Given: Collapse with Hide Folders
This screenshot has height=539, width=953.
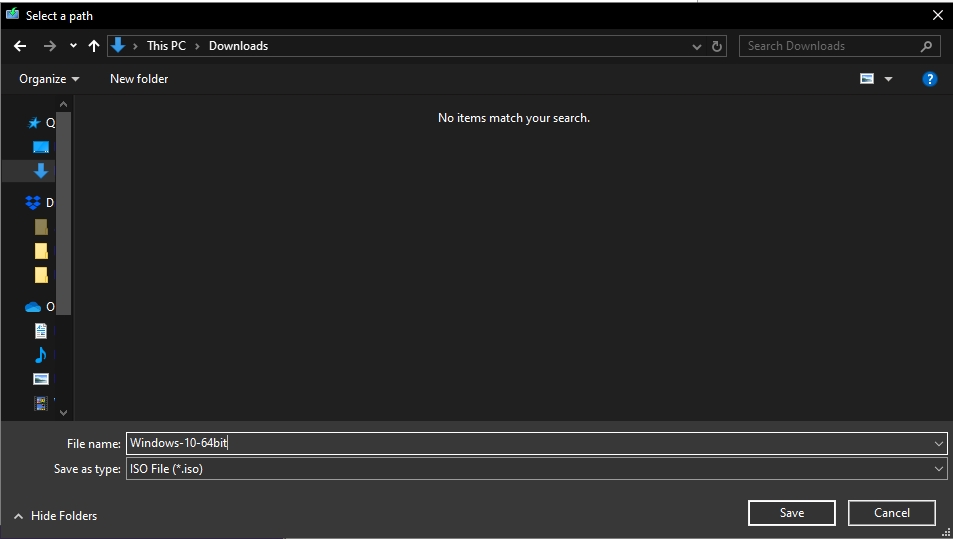Looking at the screenshot, I should click(55, 516).
